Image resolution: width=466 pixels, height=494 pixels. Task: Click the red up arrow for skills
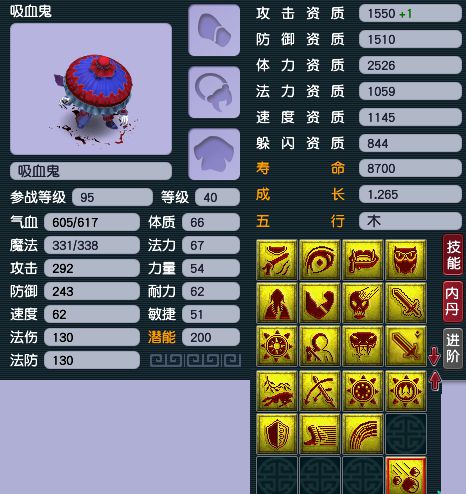tap(435, 381)
